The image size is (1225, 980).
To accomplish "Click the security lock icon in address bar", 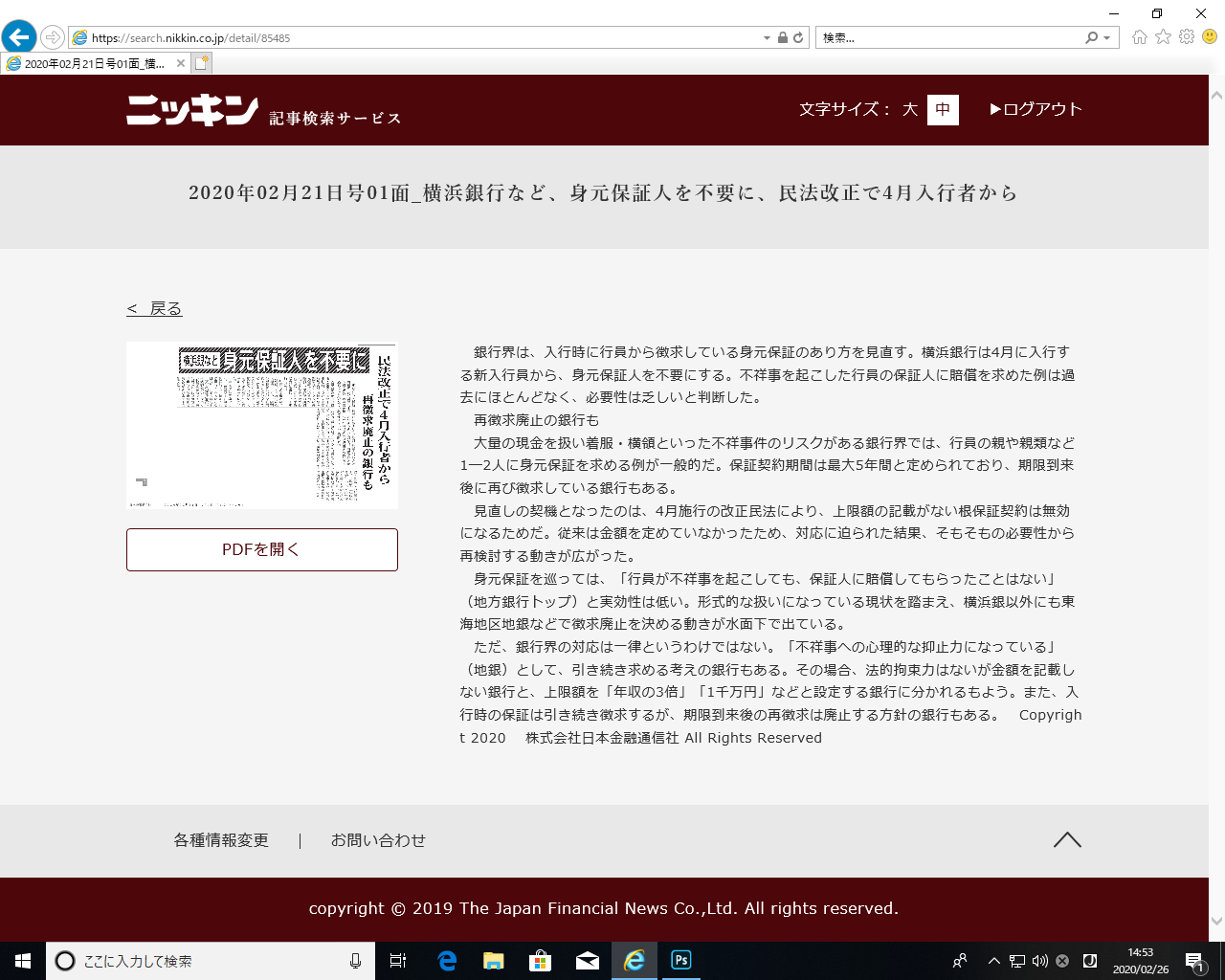I will click(x=783, y=38).
